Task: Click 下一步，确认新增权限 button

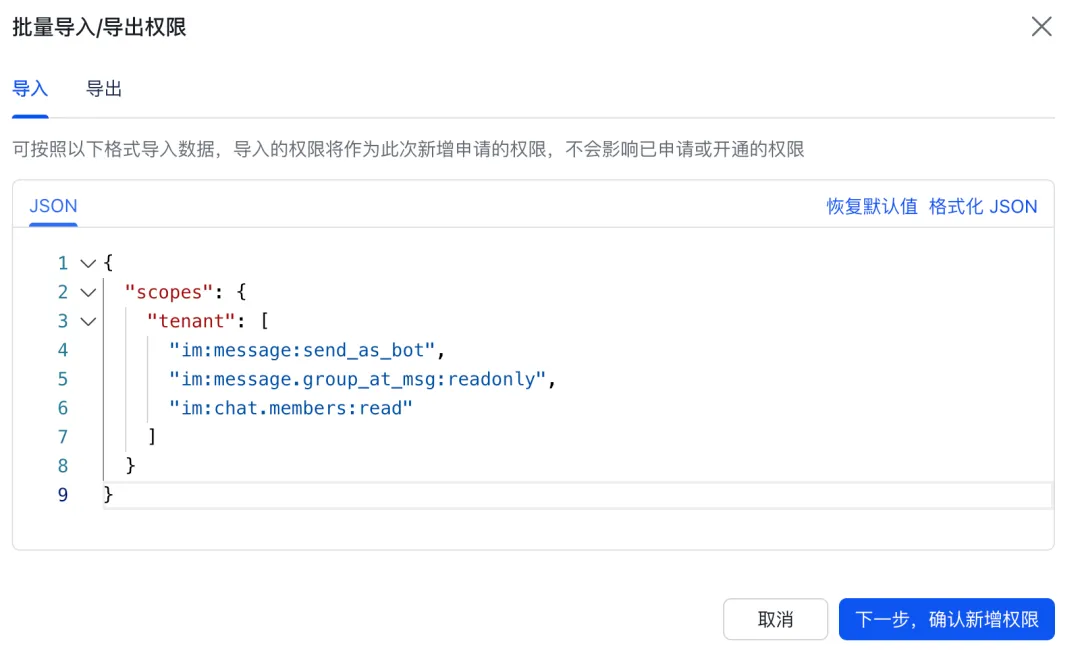Action: tap(946, 619)
